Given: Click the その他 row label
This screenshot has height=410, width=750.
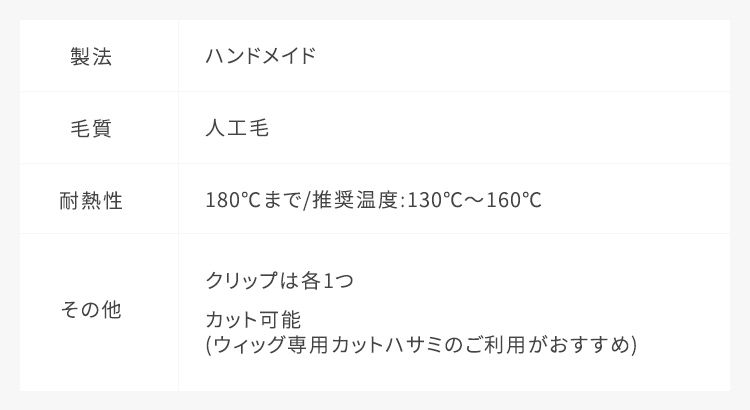Looking at the screenshot, I should click(91, 311).
